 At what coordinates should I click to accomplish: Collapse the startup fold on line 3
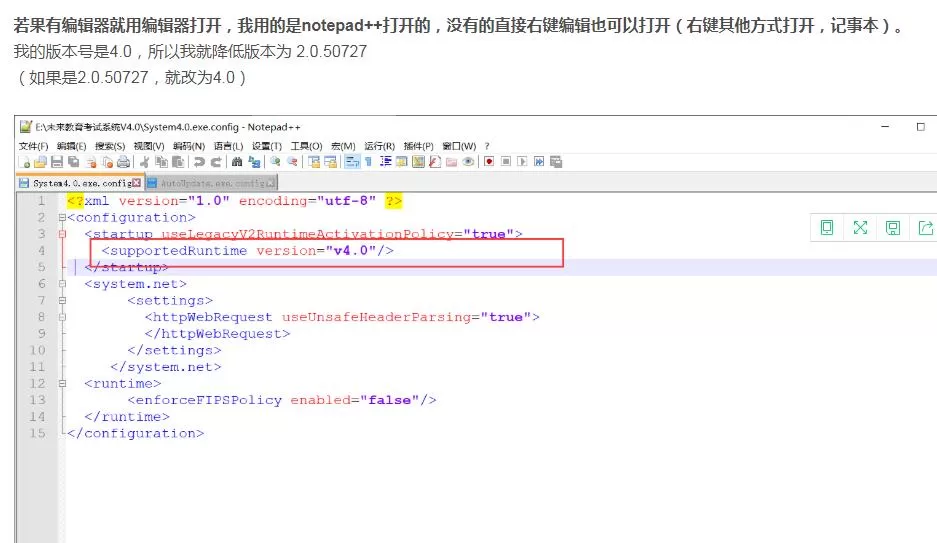(x=62, y=234)
